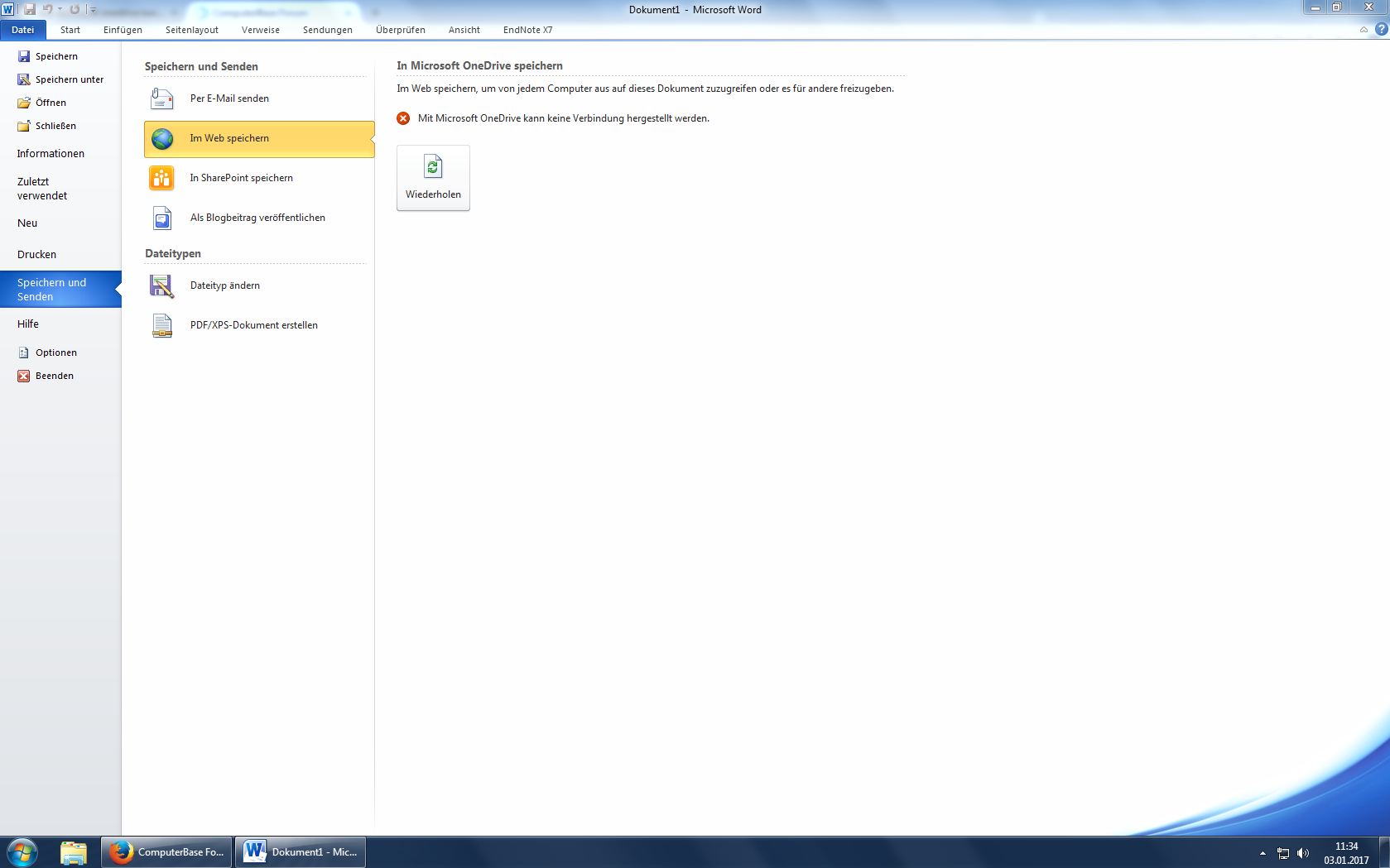Click the volume speaker tray icon
1390x868 pixels.
(1303, 853)
